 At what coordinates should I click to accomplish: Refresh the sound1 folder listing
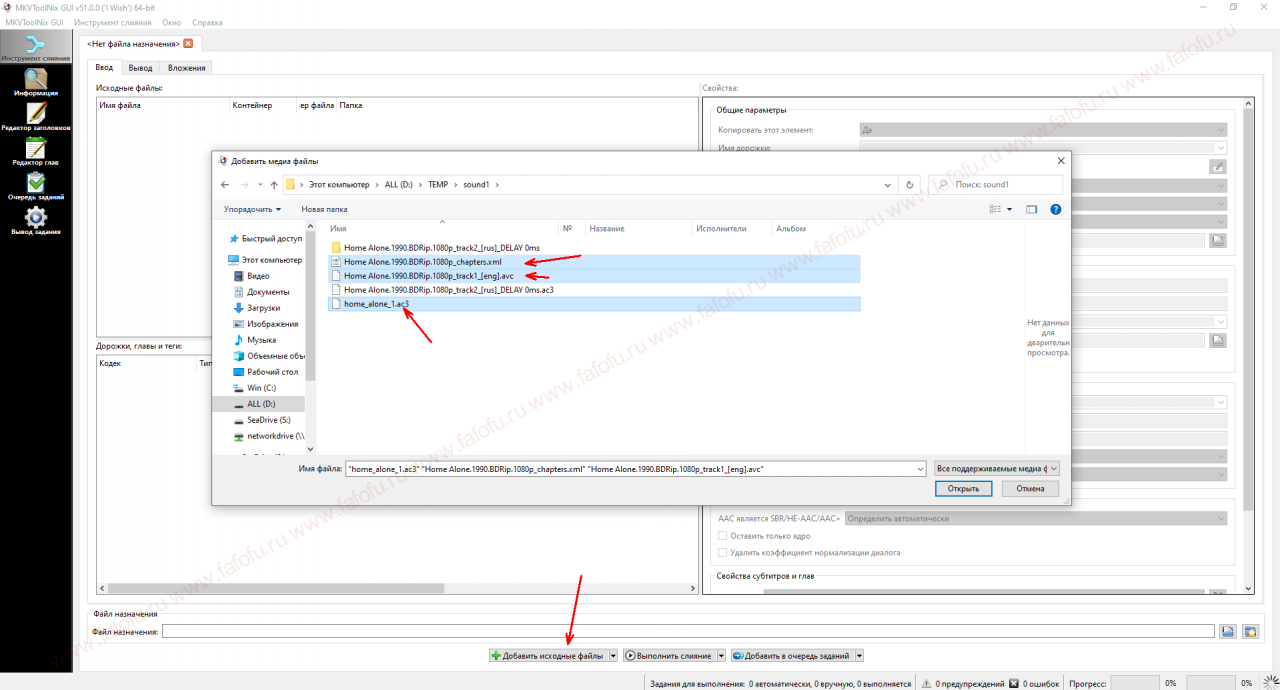click(909, 185)
